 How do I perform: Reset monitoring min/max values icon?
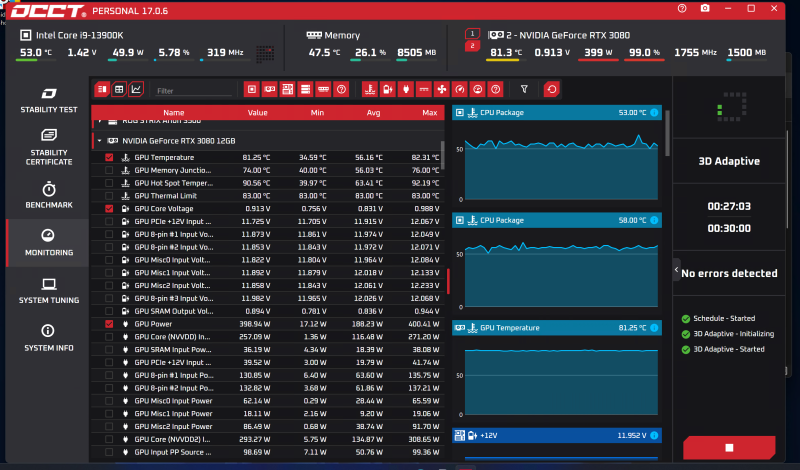(x=552, y=90)
